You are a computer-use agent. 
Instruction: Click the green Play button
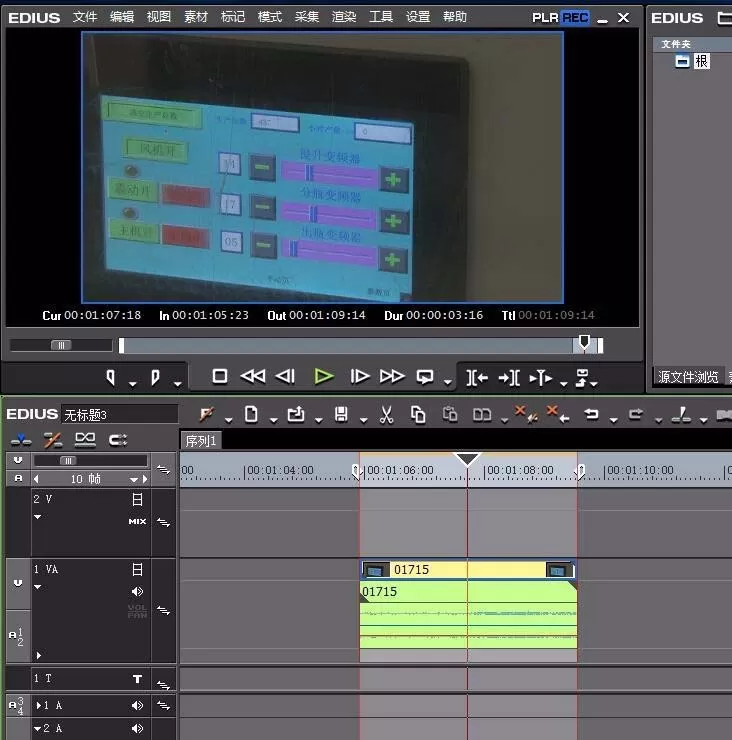tap(324, 377)
